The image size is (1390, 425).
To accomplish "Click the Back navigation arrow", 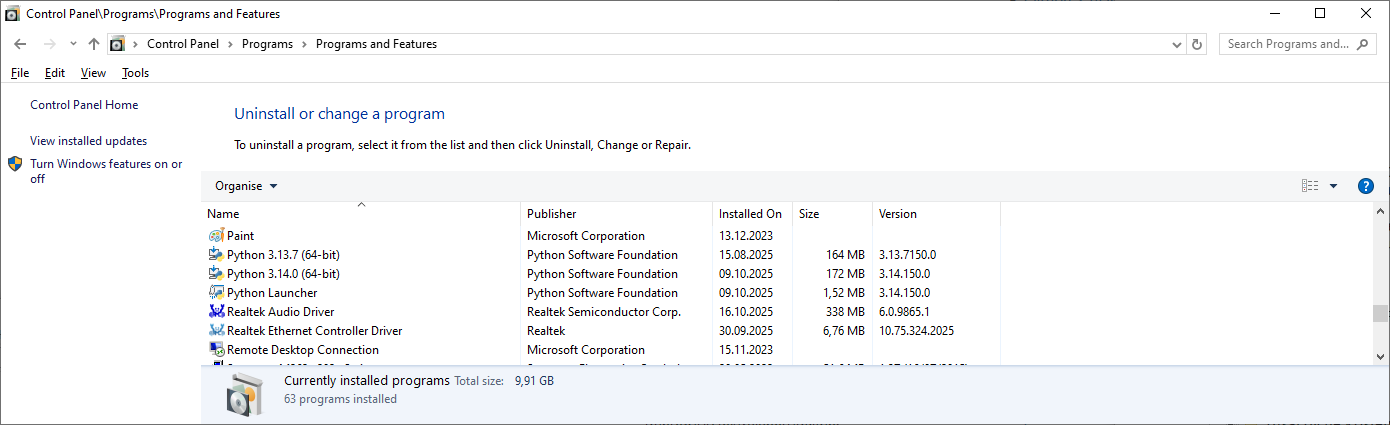I will pyautogui.click(x=20, y=44).
